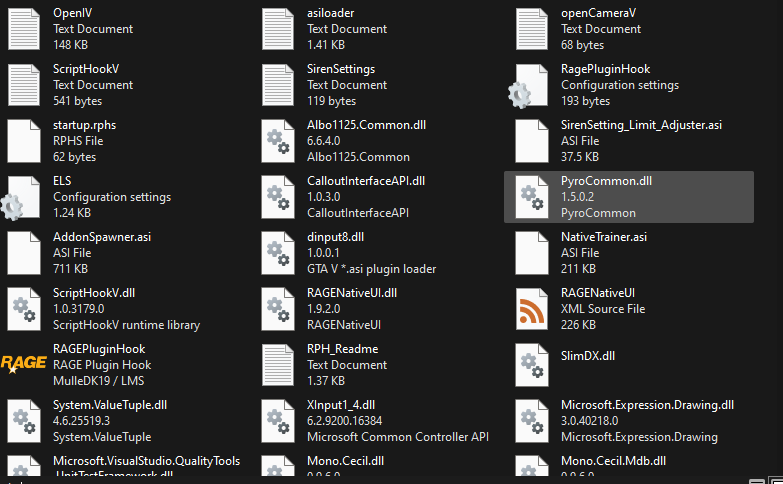Select the 'SirenSettings' file name

pos(341,69)
